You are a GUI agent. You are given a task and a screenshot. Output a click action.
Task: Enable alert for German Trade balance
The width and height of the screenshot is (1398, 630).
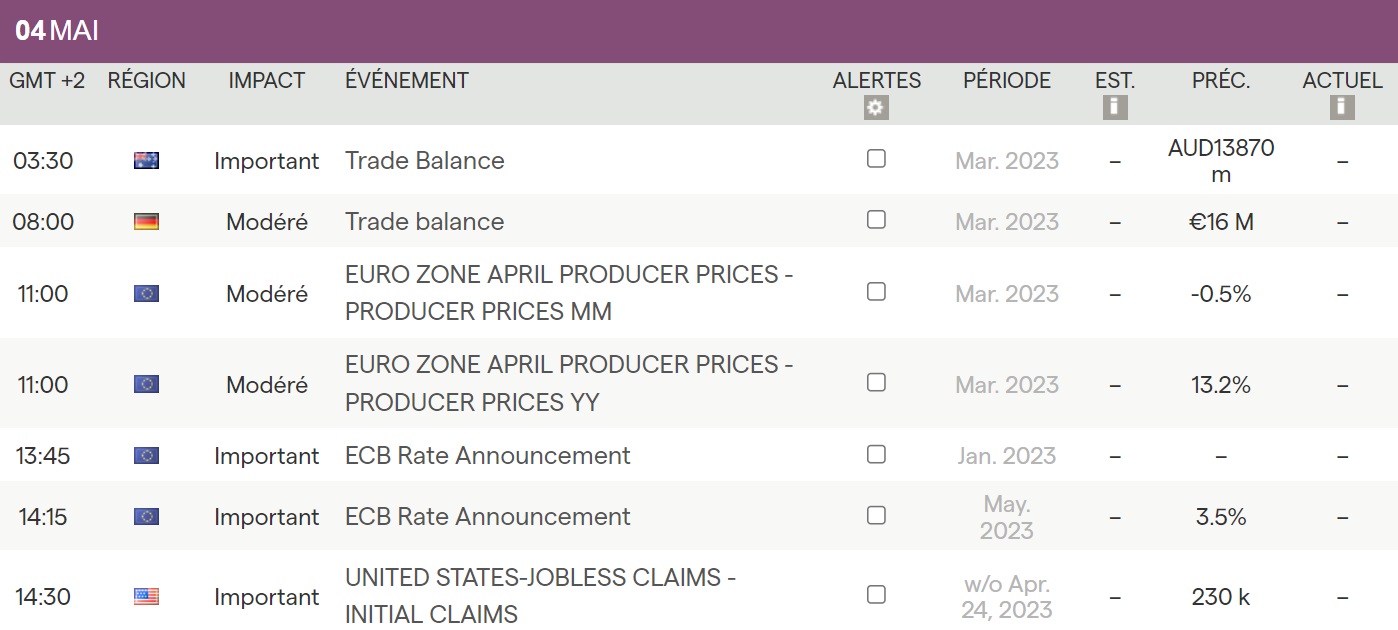pyautogui.click(x=876, y=220)
